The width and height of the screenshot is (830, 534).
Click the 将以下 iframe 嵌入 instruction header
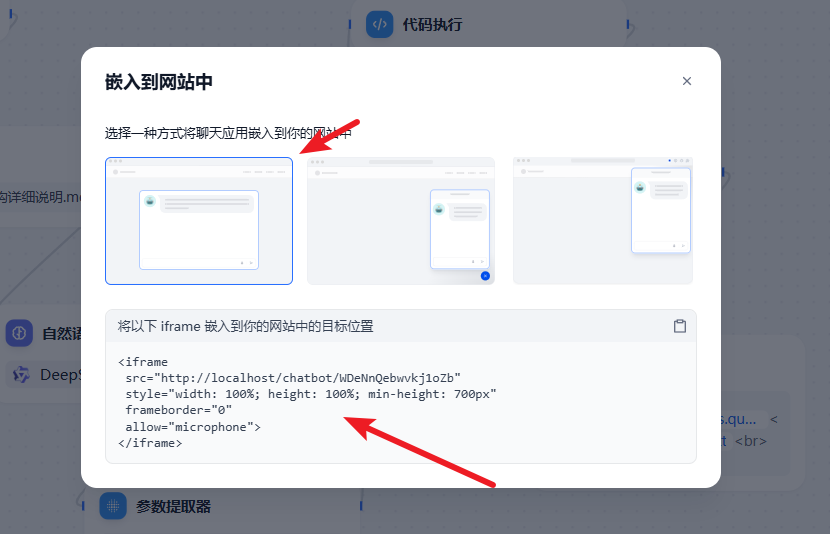246,326
